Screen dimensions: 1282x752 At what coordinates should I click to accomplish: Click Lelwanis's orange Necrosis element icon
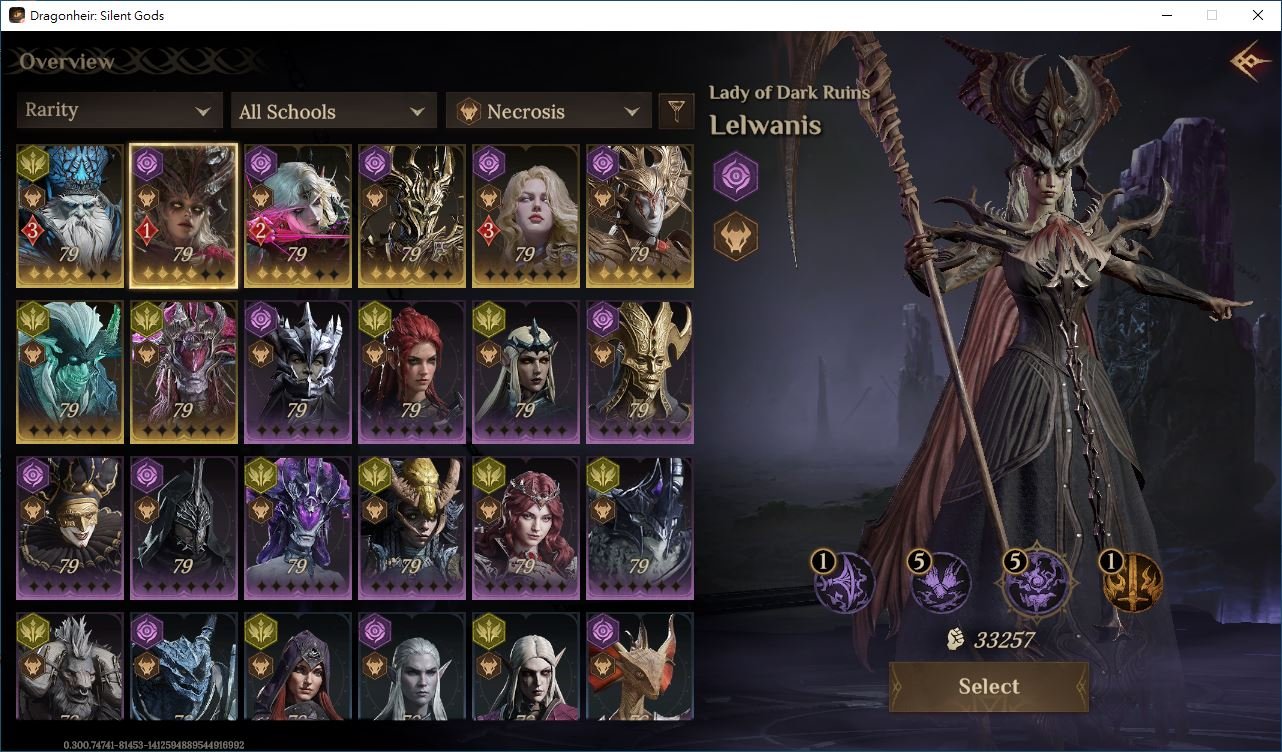click(735, 237)
